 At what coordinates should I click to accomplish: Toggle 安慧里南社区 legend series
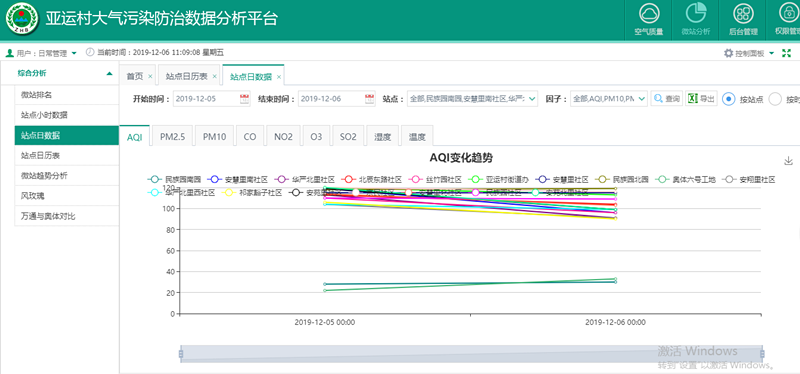point(238,180)
